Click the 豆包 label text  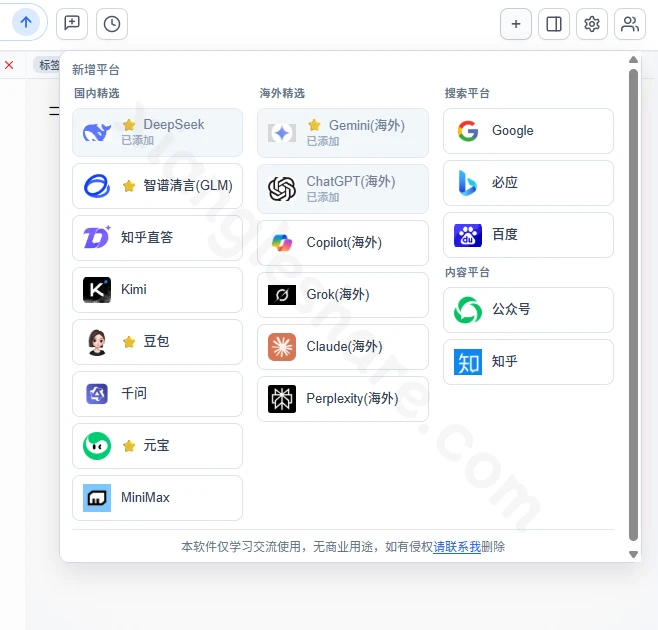[157, 341]
